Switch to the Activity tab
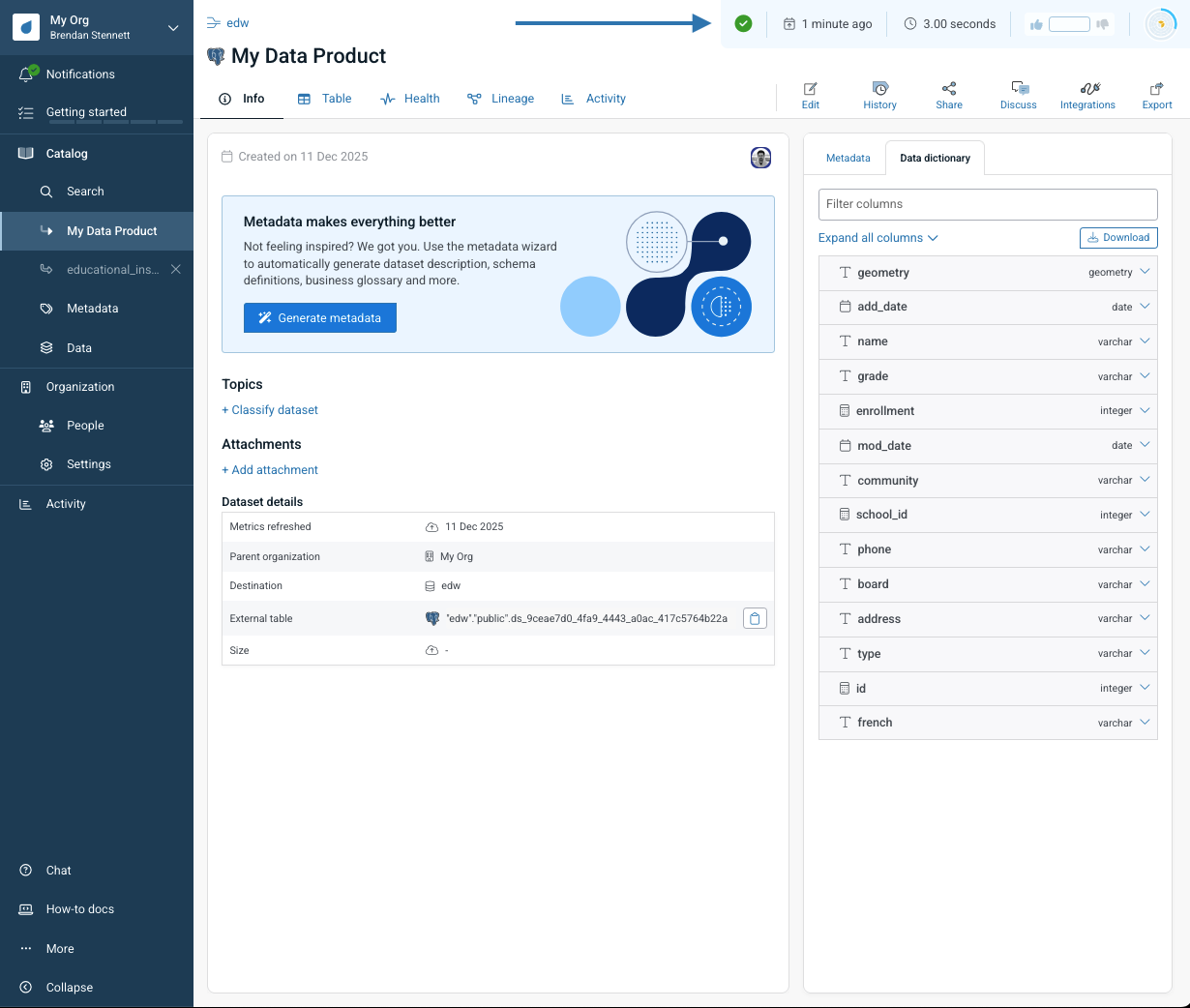Screen dimensions: 1190x1008 point(594,99)
